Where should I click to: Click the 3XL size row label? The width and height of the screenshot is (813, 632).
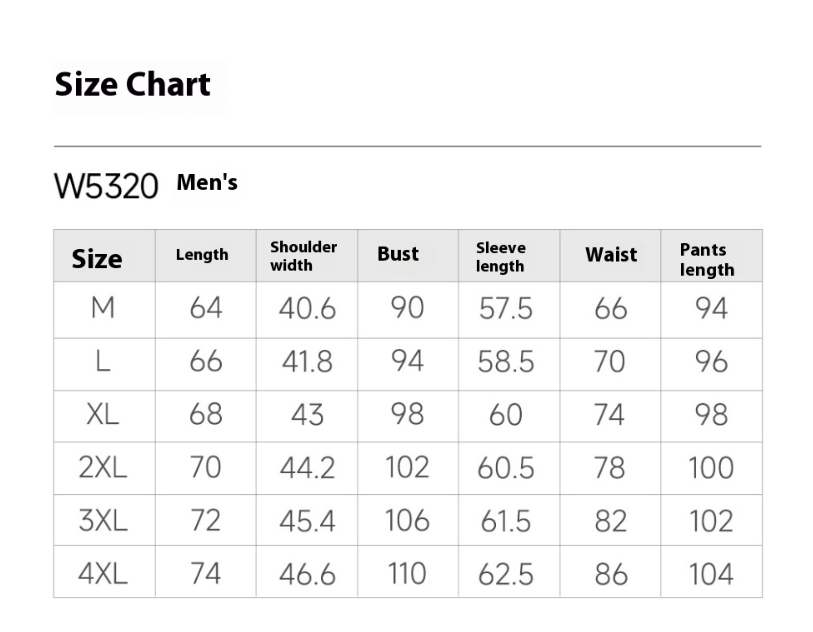103,521
